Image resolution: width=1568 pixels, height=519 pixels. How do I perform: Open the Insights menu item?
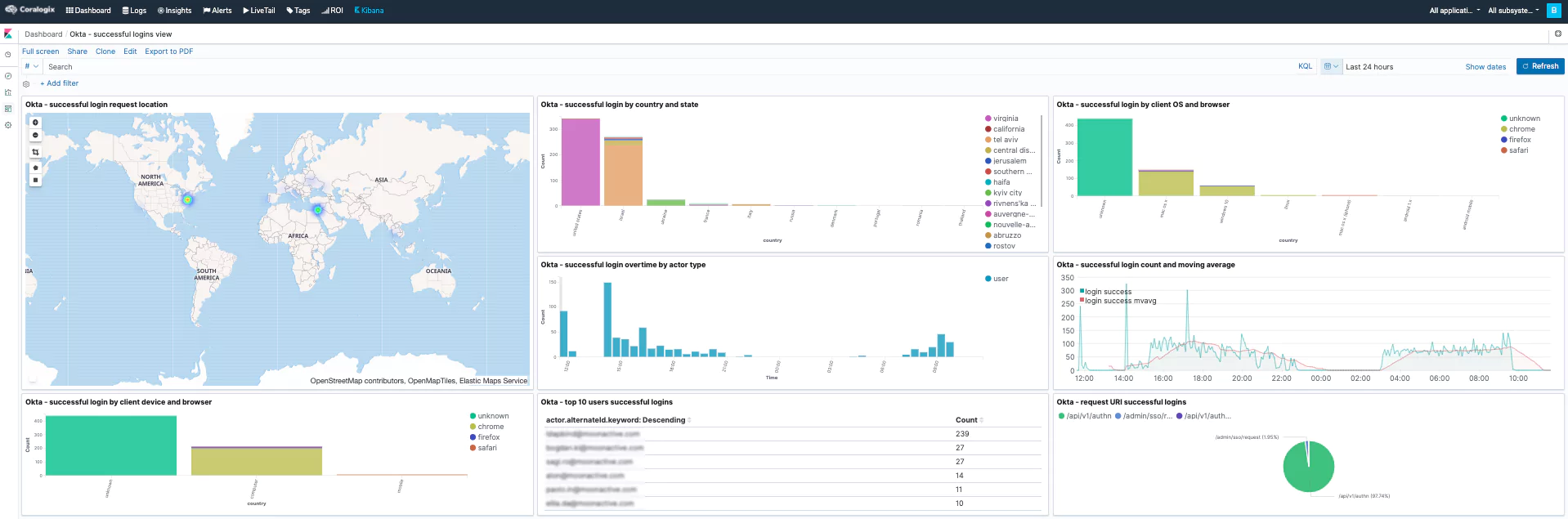pos(174,11)
